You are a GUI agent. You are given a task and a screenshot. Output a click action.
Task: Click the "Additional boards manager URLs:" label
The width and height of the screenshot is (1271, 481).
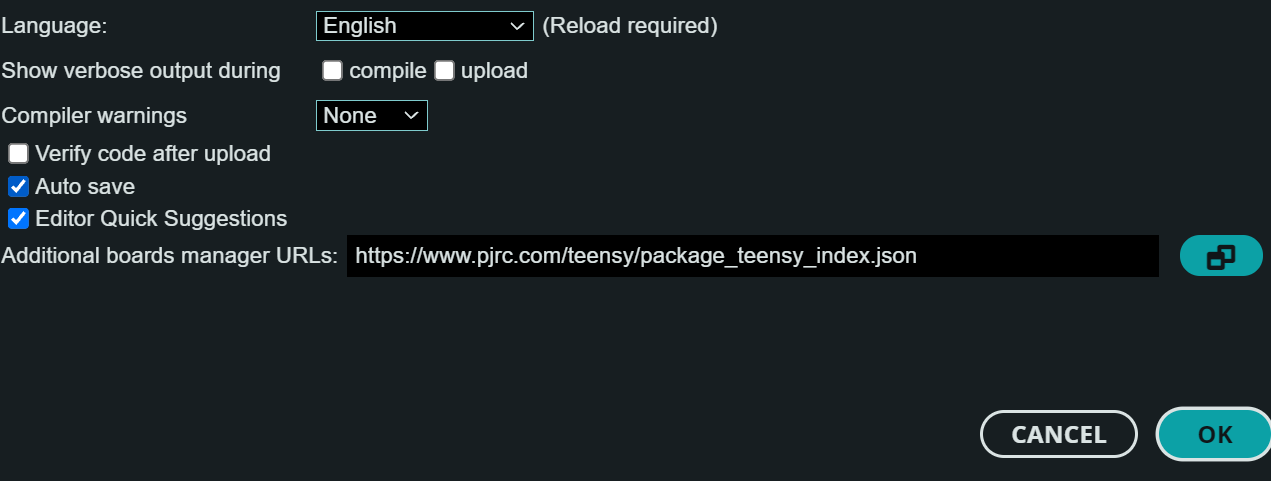pos(170,256)
